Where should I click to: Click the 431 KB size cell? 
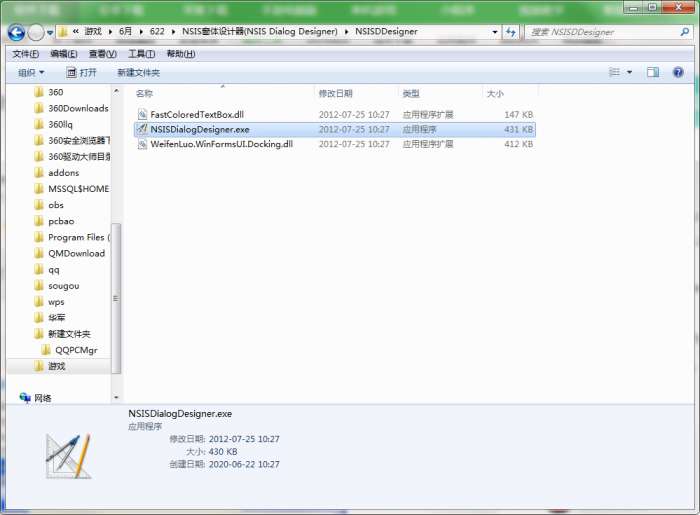[518, 129]
